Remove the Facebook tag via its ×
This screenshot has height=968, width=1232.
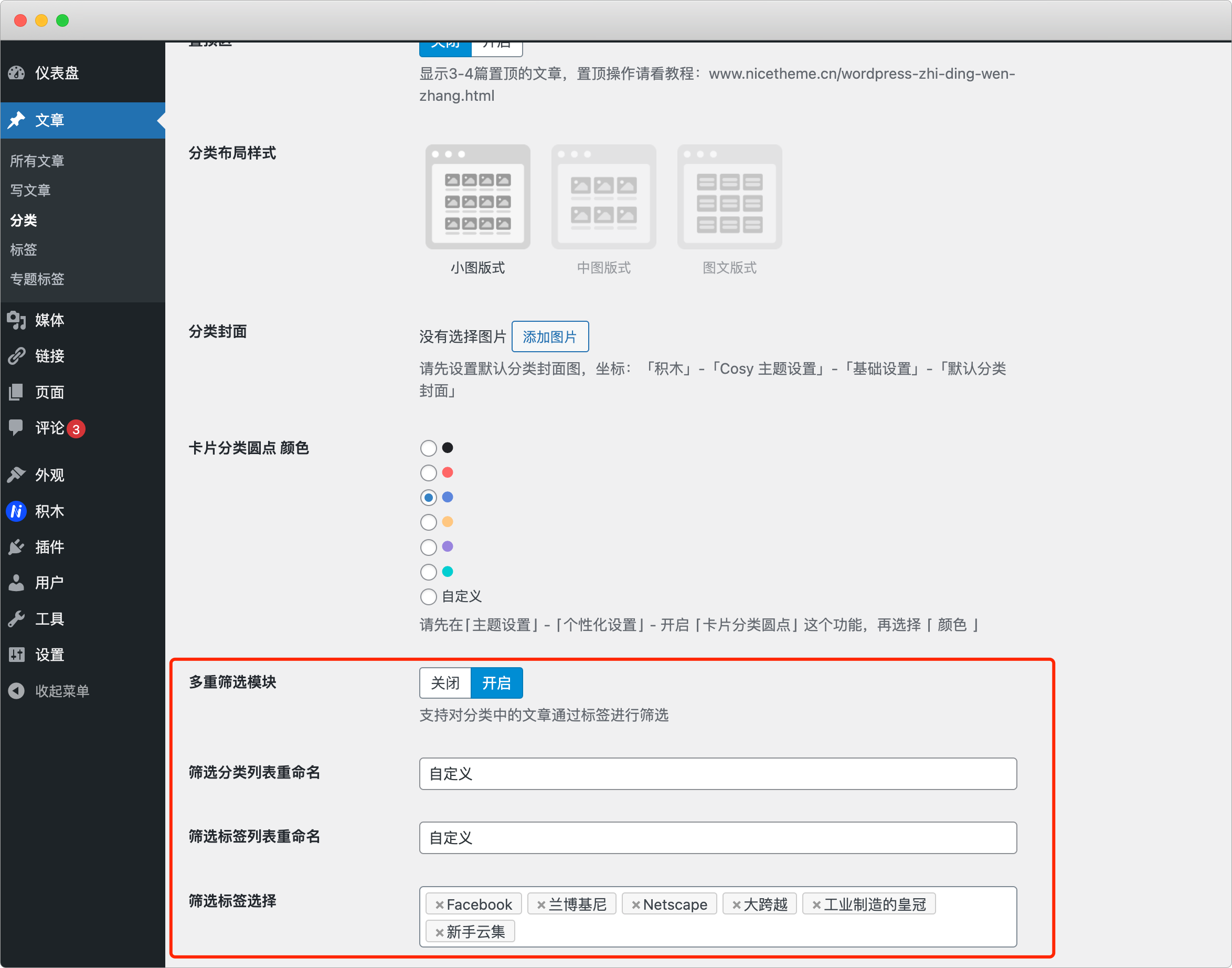[x=439, y=905]
